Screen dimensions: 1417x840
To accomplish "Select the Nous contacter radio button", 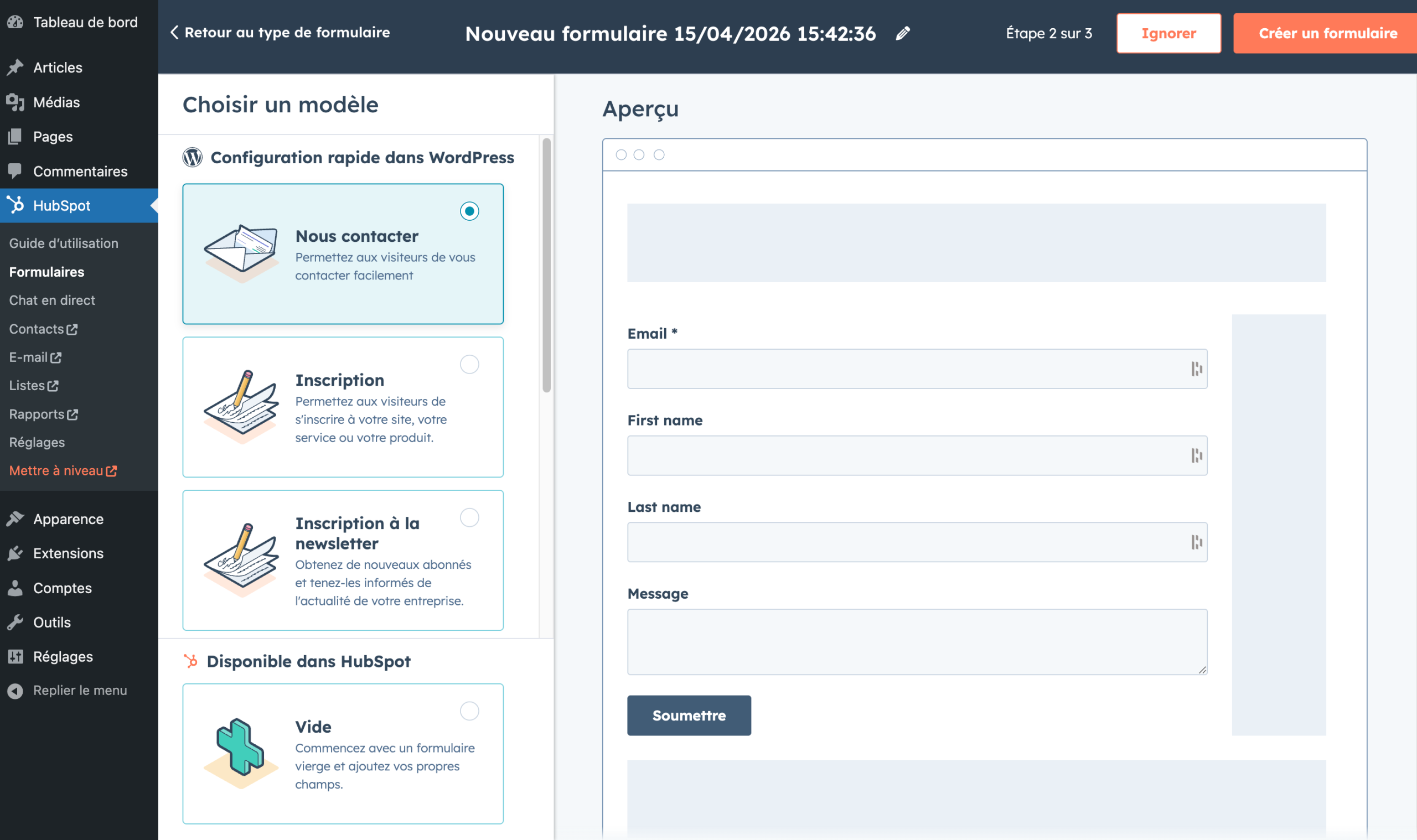I will [x=469, y=211].
